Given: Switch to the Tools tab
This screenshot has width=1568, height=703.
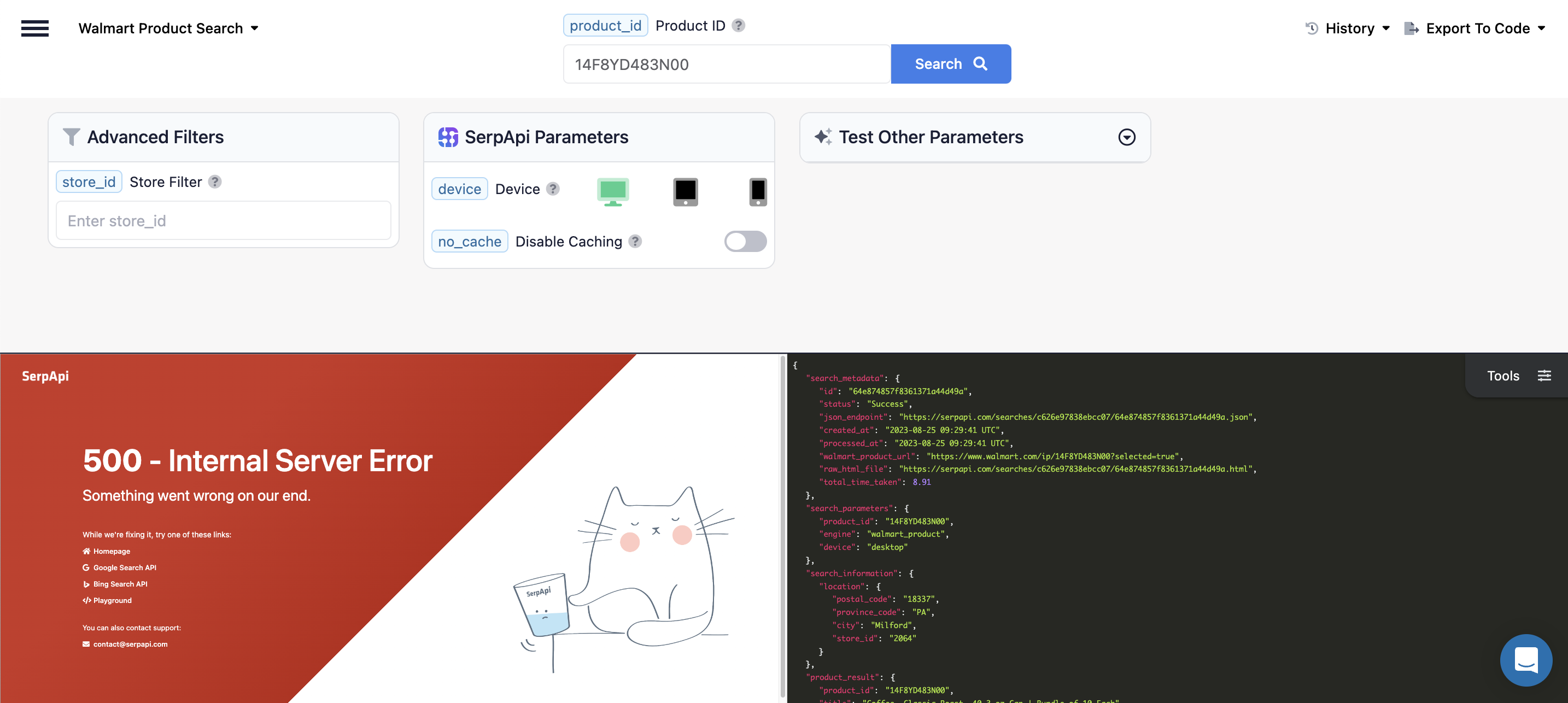Looking at the screenshot, I should click(x=1503, y=376).
